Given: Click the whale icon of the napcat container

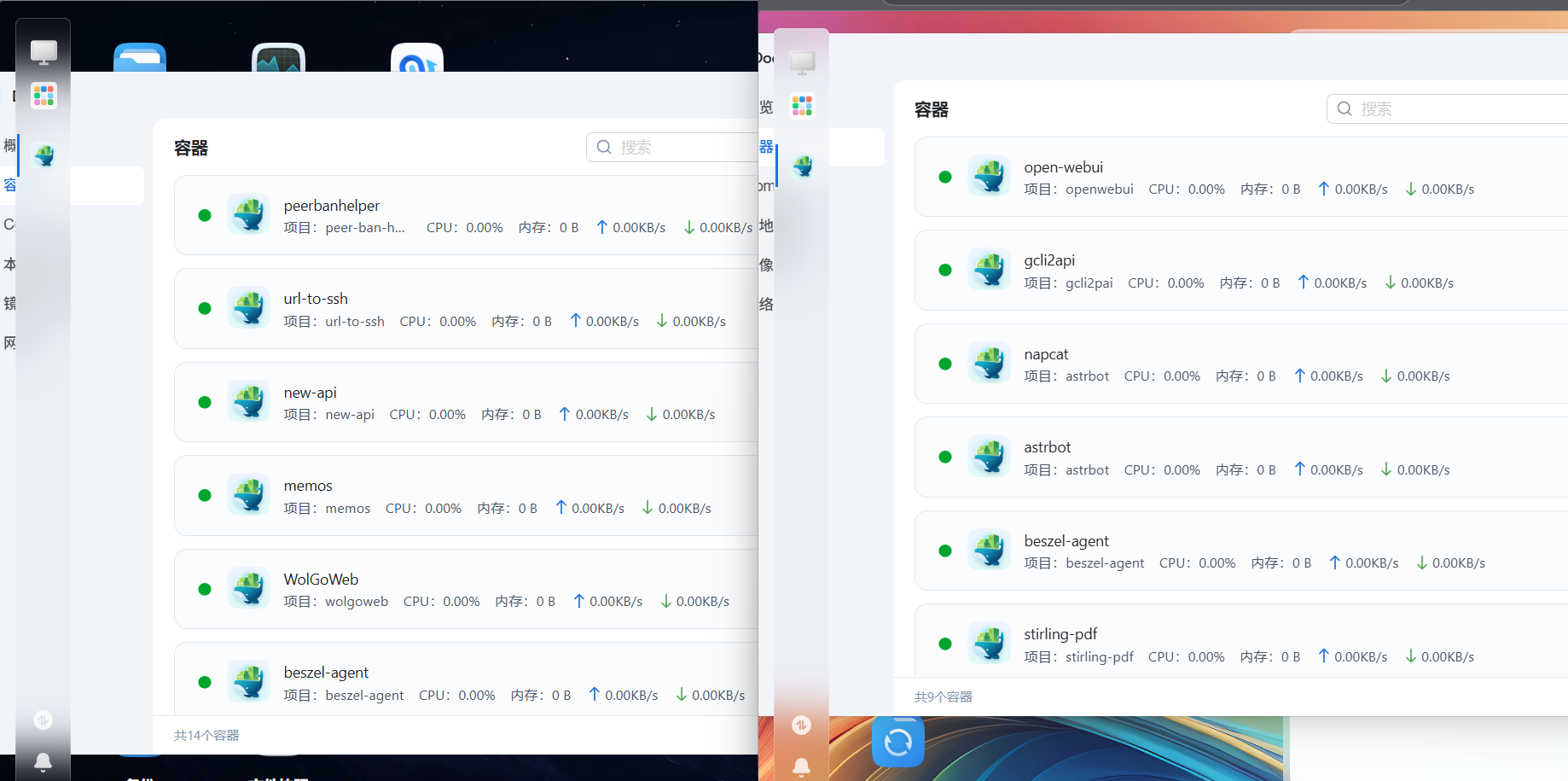Looking at the screenshot, I should click(x=990, y=364).
